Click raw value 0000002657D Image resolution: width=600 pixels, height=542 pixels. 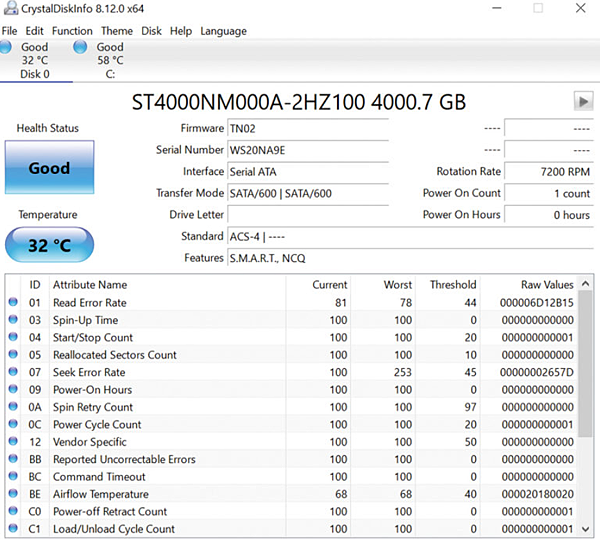point(536,372)
